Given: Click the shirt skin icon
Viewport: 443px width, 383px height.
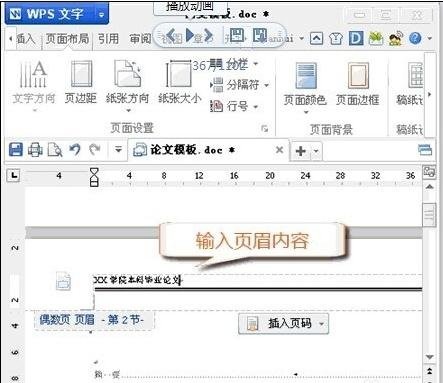Looking at the screenshot, I should pyautogui.click(x=336, y=39).
